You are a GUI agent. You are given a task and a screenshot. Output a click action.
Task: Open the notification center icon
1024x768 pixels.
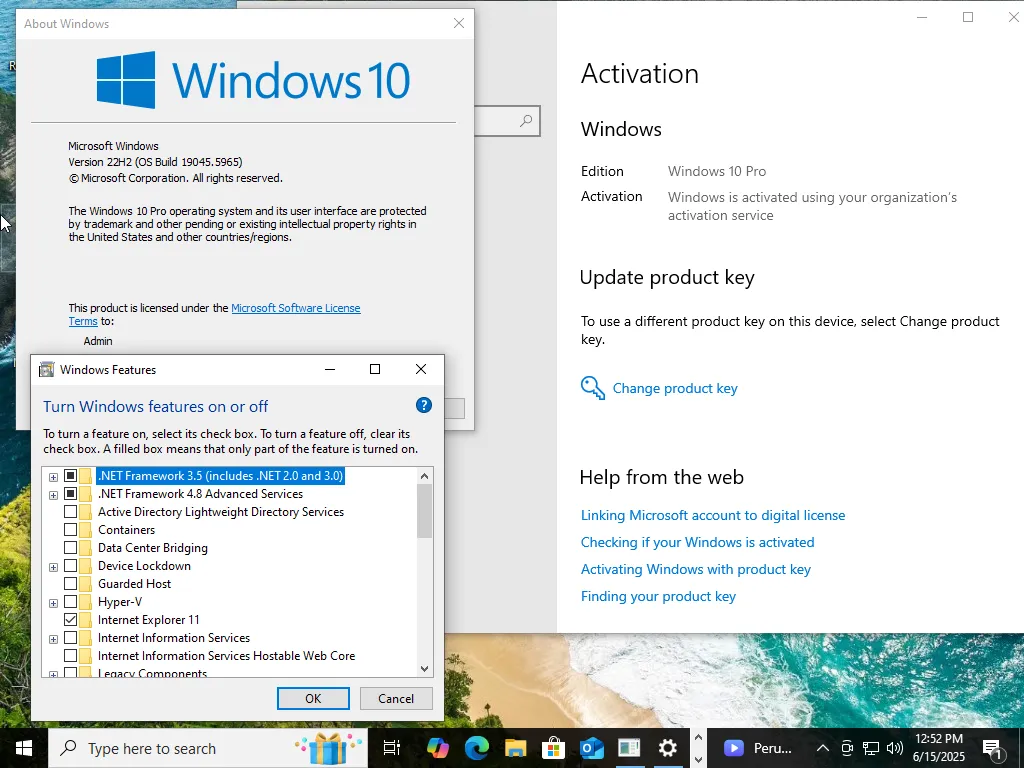click(x=992, y=750)
